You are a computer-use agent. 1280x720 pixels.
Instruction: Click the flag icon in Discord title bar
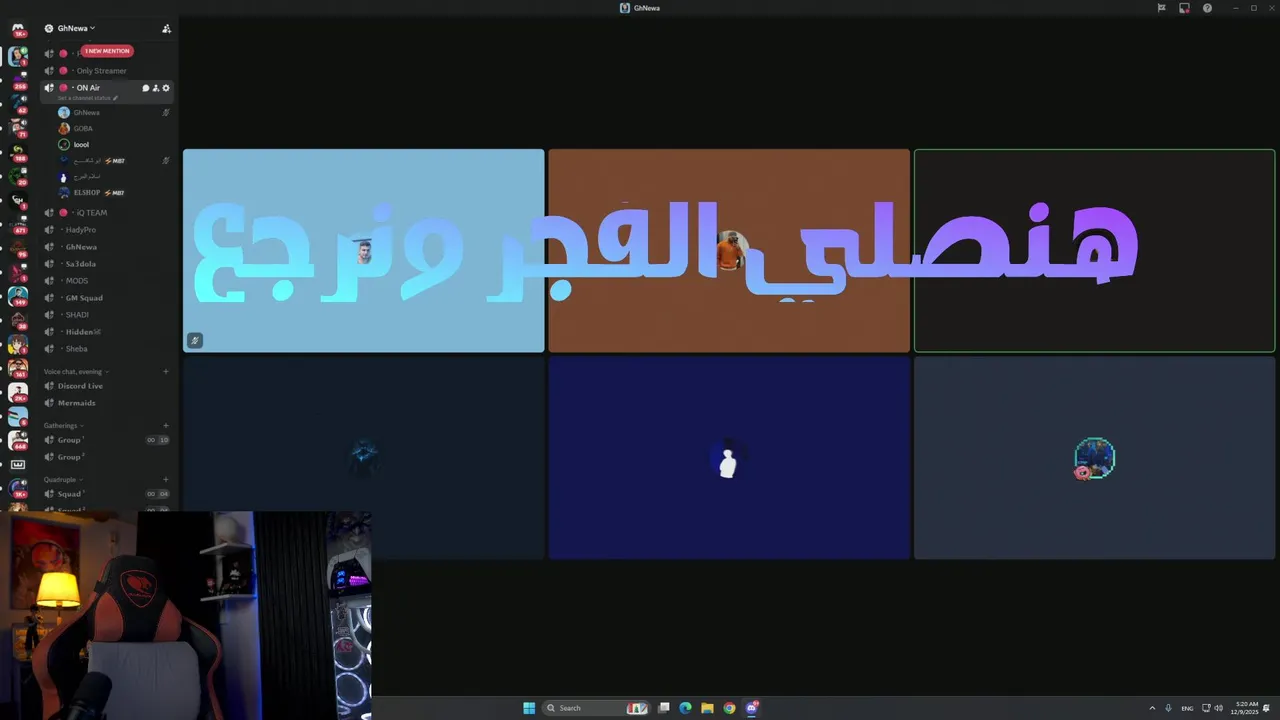[x=1161, y=8]
